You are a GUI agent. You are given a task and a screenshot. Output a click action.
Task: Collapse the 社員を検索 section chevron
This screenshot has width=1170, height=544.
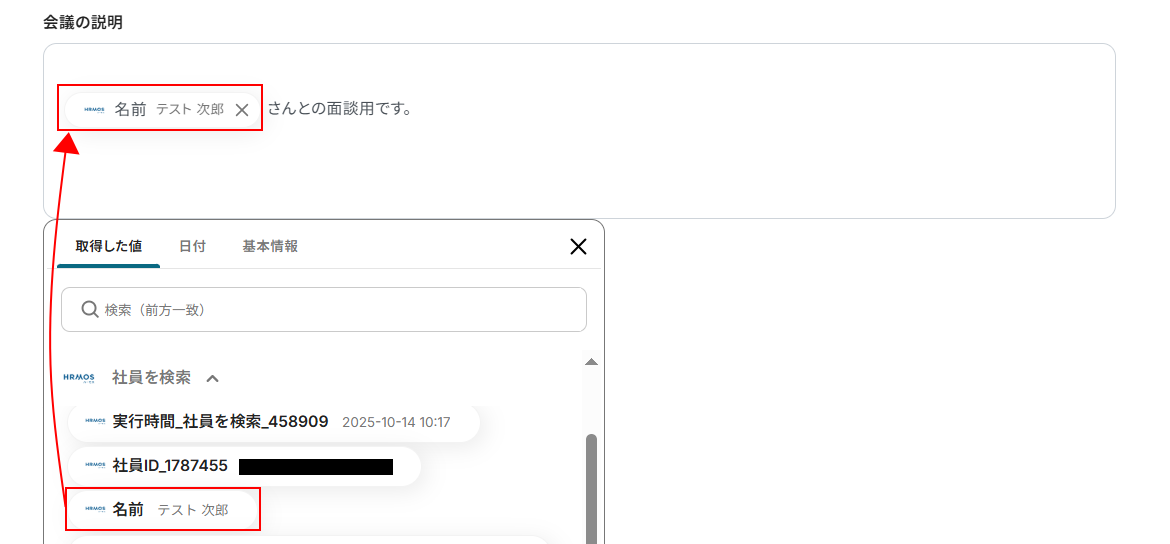point(213,378)
